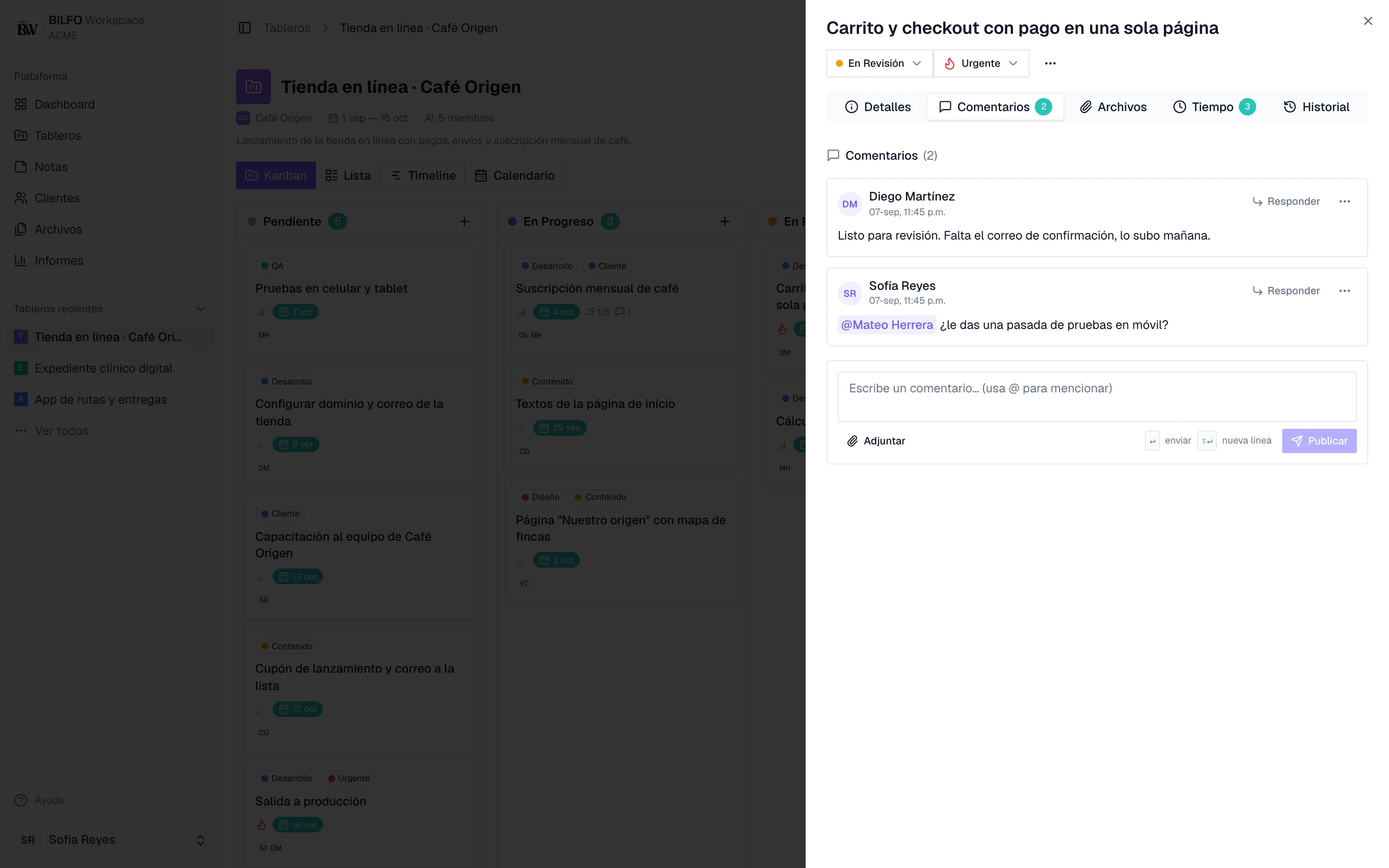Screen dimensions: 1389x868
Task: Open the Urgente priority dropdown
Action: pyautogui.click(x=981, y=63)
